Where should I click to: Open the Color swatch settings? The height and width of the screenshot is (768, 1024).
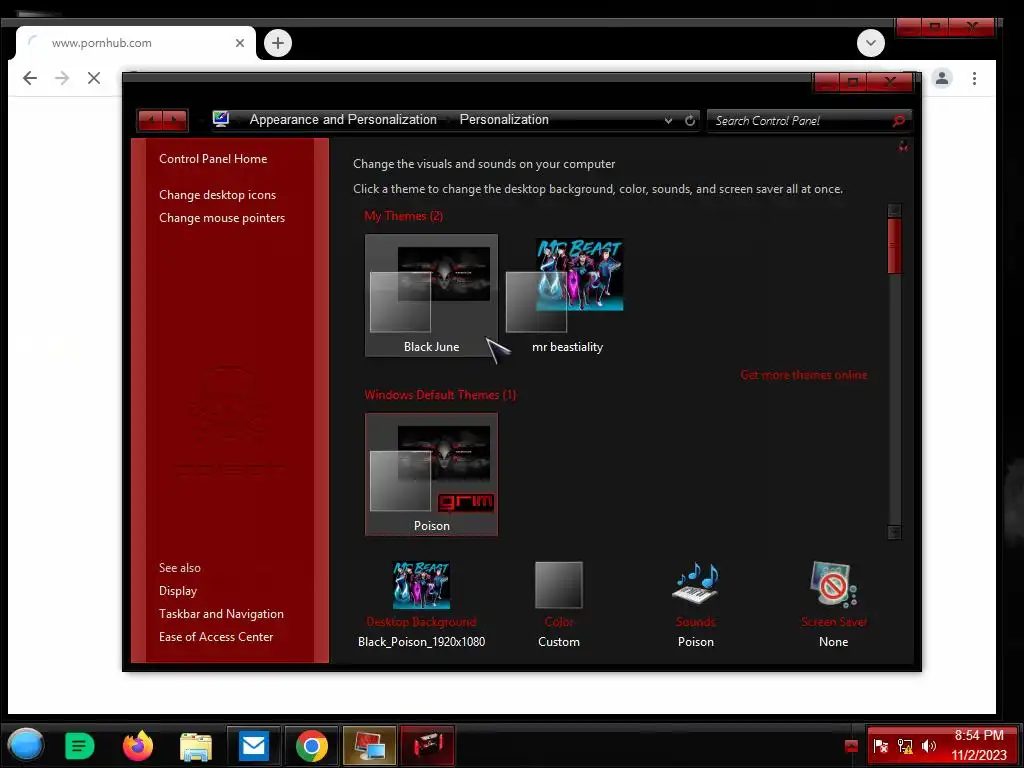pos(558,584)
